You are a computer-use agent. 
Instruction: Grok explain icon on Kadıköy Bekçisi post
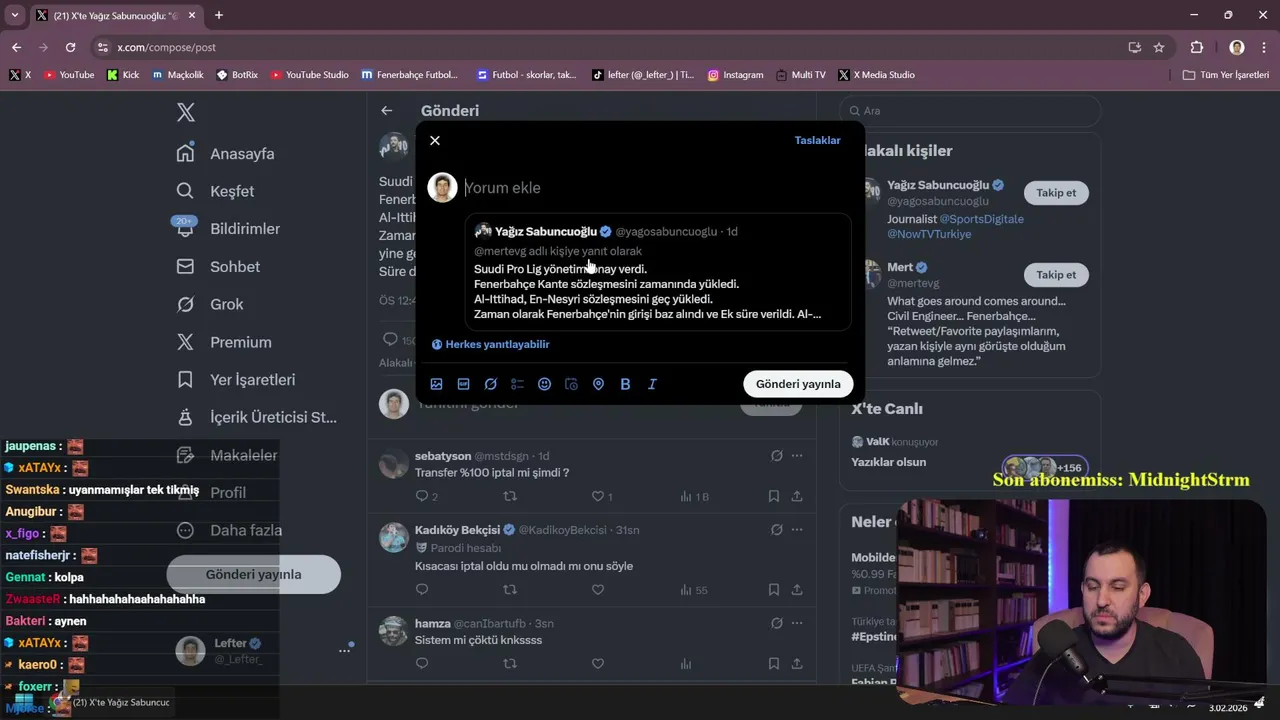pos(776,530)
